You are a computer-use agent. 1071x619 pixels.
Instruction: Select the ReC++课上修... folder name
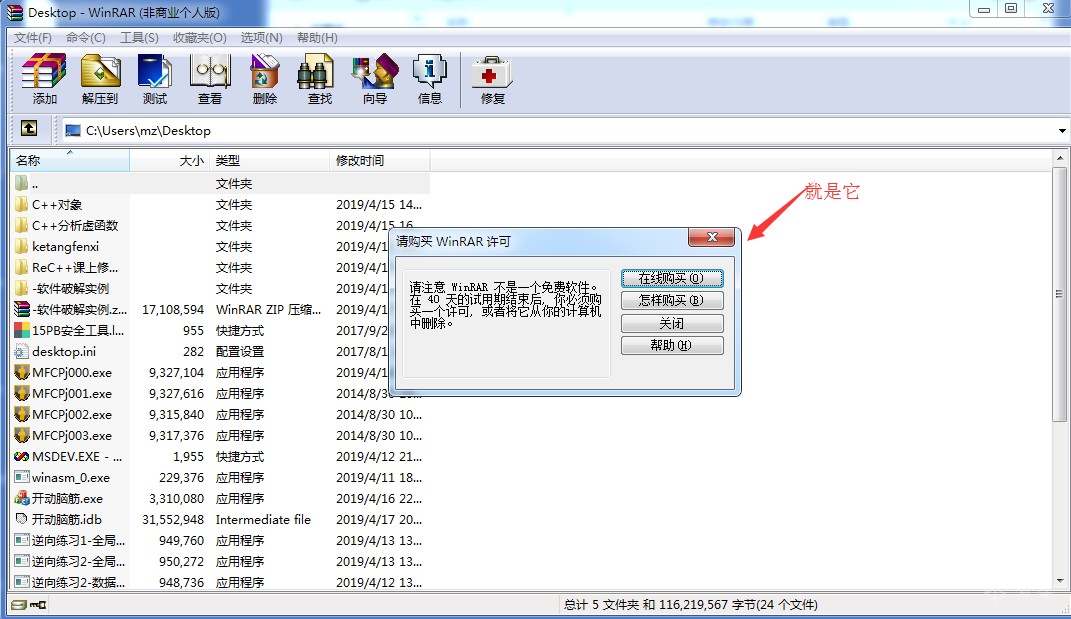coord(75,268)
